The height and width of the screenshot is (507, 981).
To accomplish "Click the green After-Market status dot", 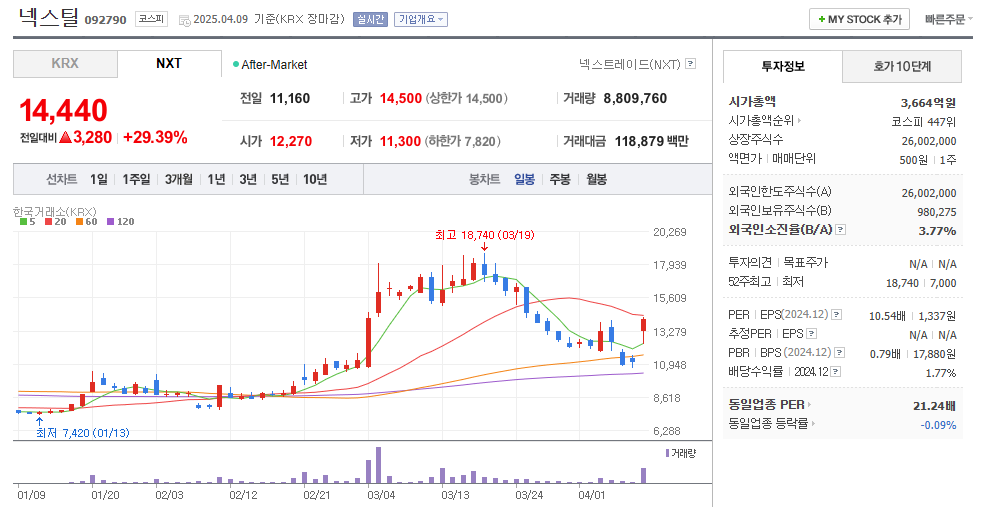I will [236, 64].
